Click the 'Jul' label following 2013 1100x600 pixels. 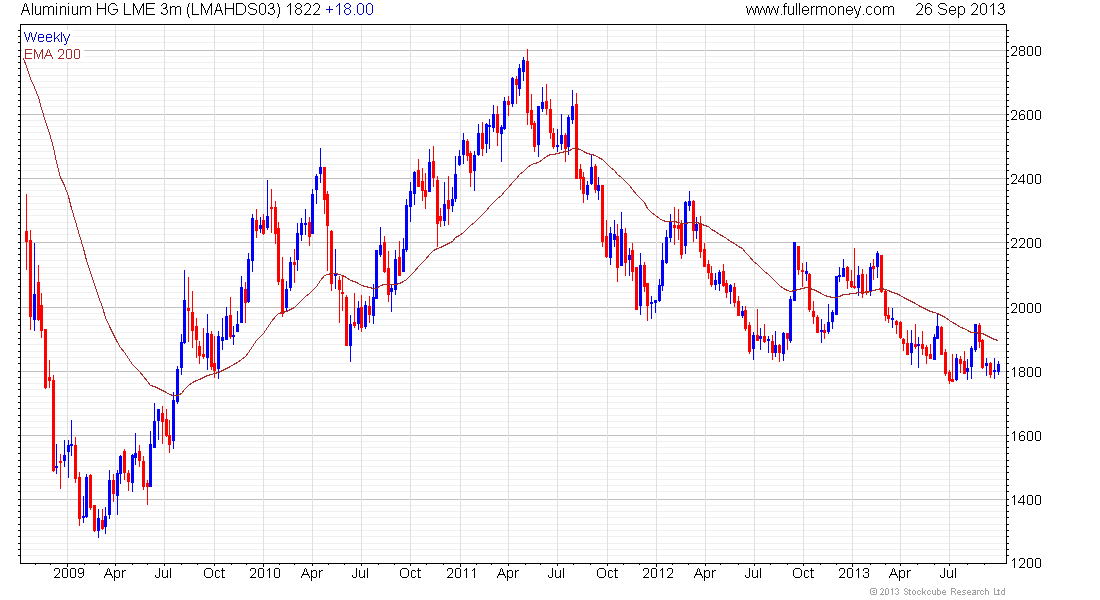point(948,573)
